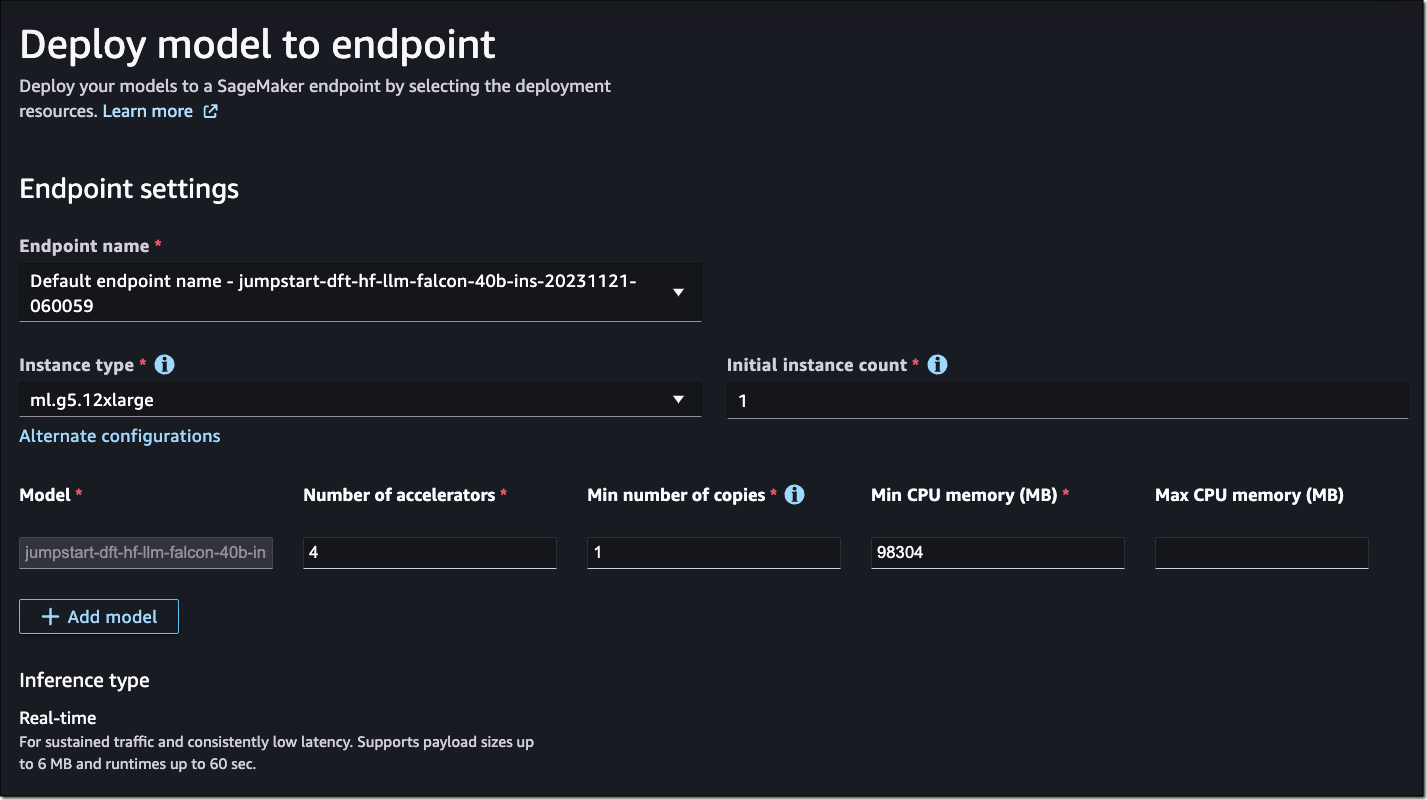Image resolution: width=1427 pixels, height=800 pixels.
Task: Open the Initial instance count info tooltip
Action: (937, 364)
